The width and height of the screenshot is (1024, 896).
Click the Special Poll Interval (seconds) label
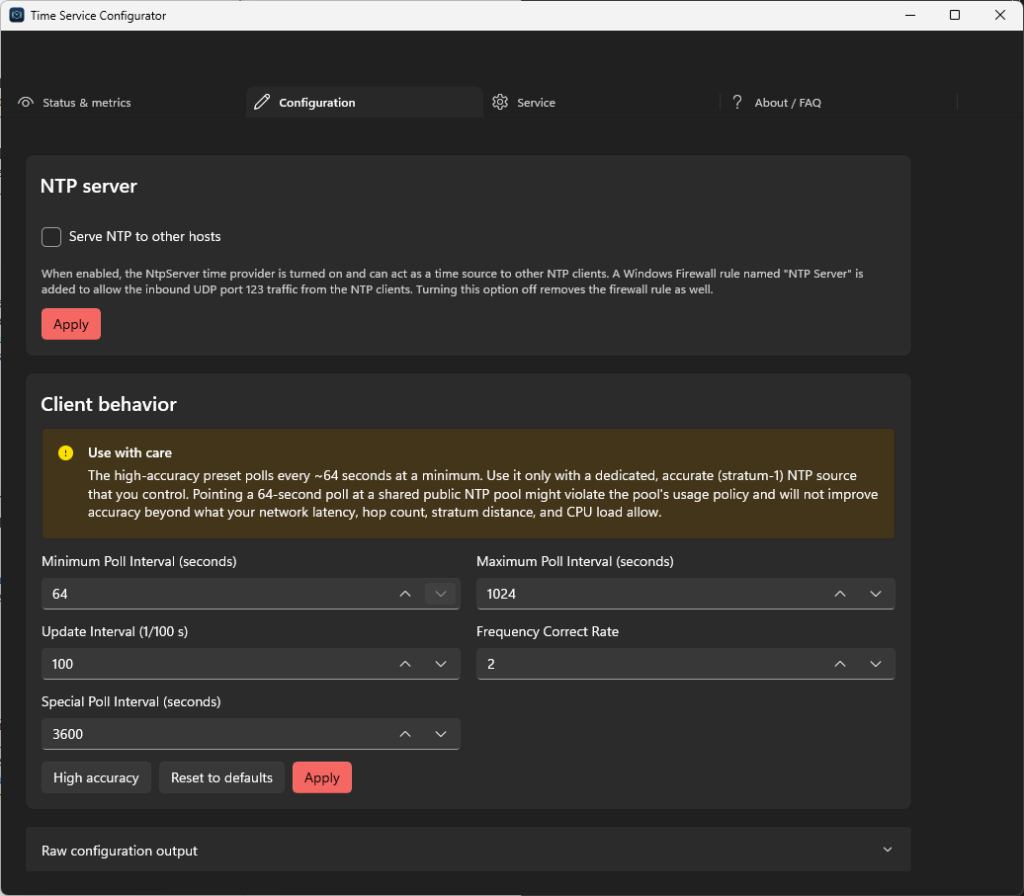(131, 701)
